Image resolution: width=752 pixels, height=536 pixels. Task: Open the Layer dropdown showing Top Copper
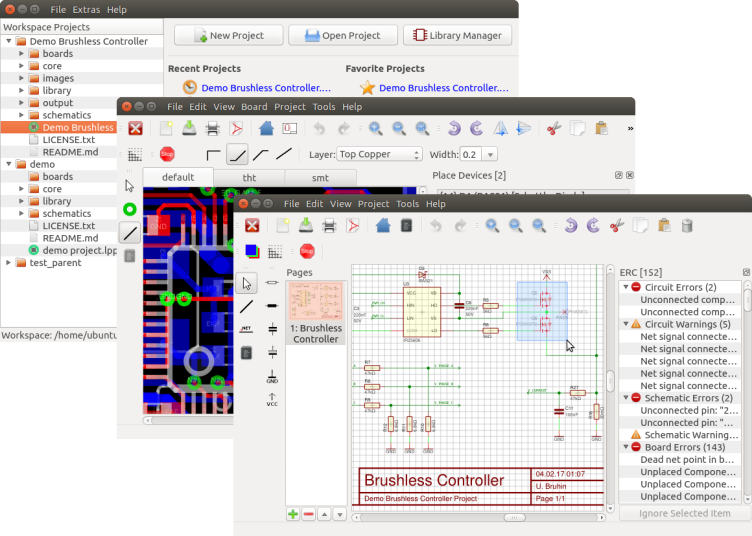coord(379,154)
